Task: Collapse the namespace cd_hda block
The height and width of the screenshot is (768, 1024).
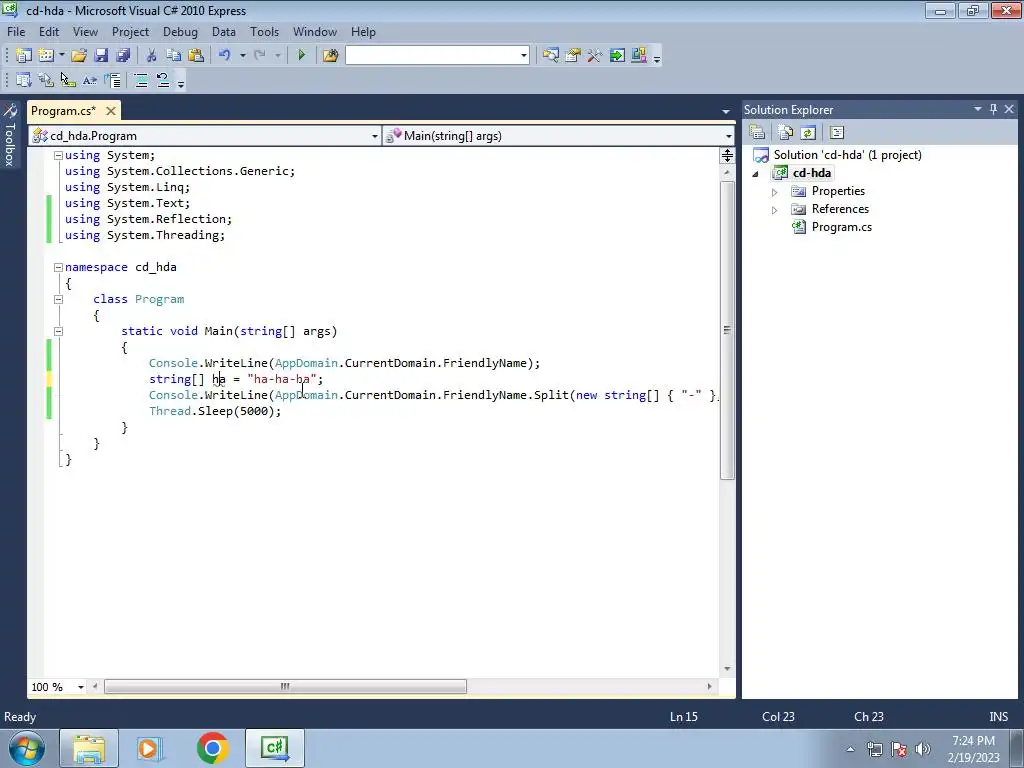Action: click(x=58, y=267)
